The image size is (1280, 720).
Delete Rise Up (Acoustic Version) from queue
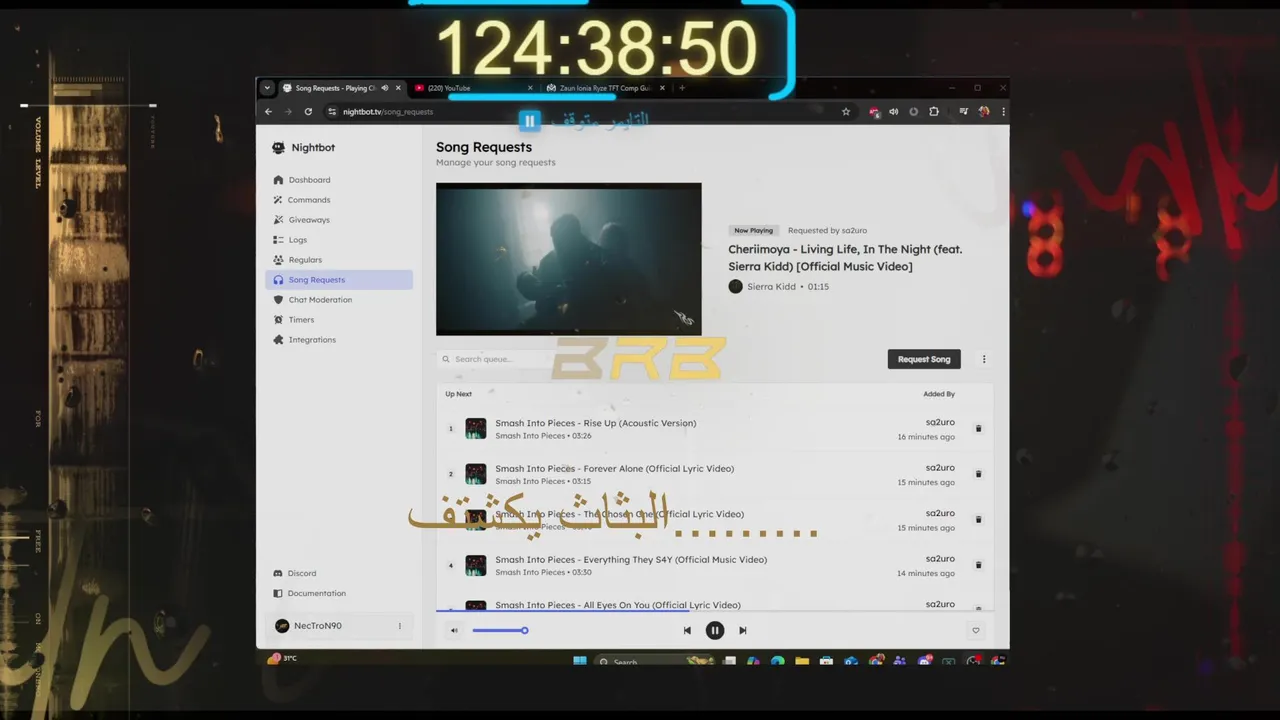click(x=978, y=429)
